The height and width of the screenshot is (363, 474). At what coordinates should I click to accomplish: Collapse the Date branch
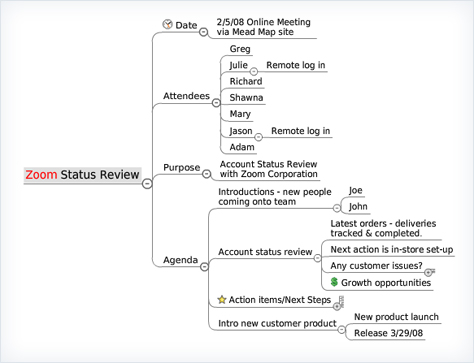[203, 32]
